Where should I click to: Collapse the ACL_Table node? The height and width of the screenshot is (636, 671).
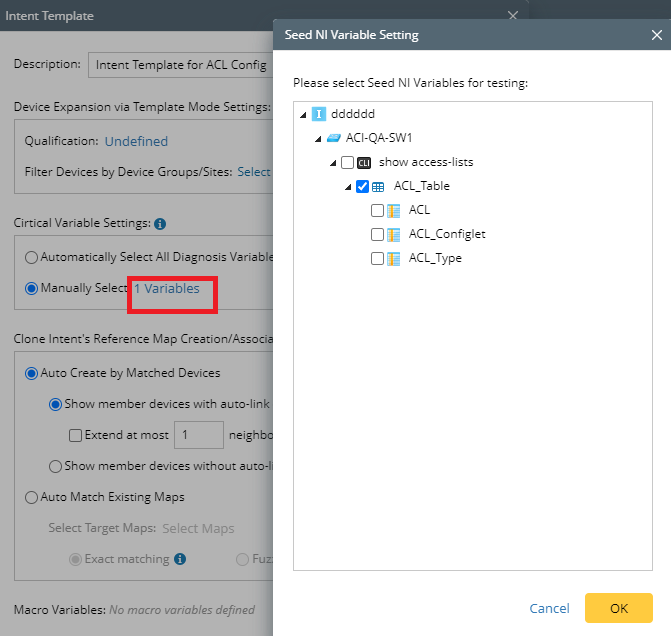[348, 187]
